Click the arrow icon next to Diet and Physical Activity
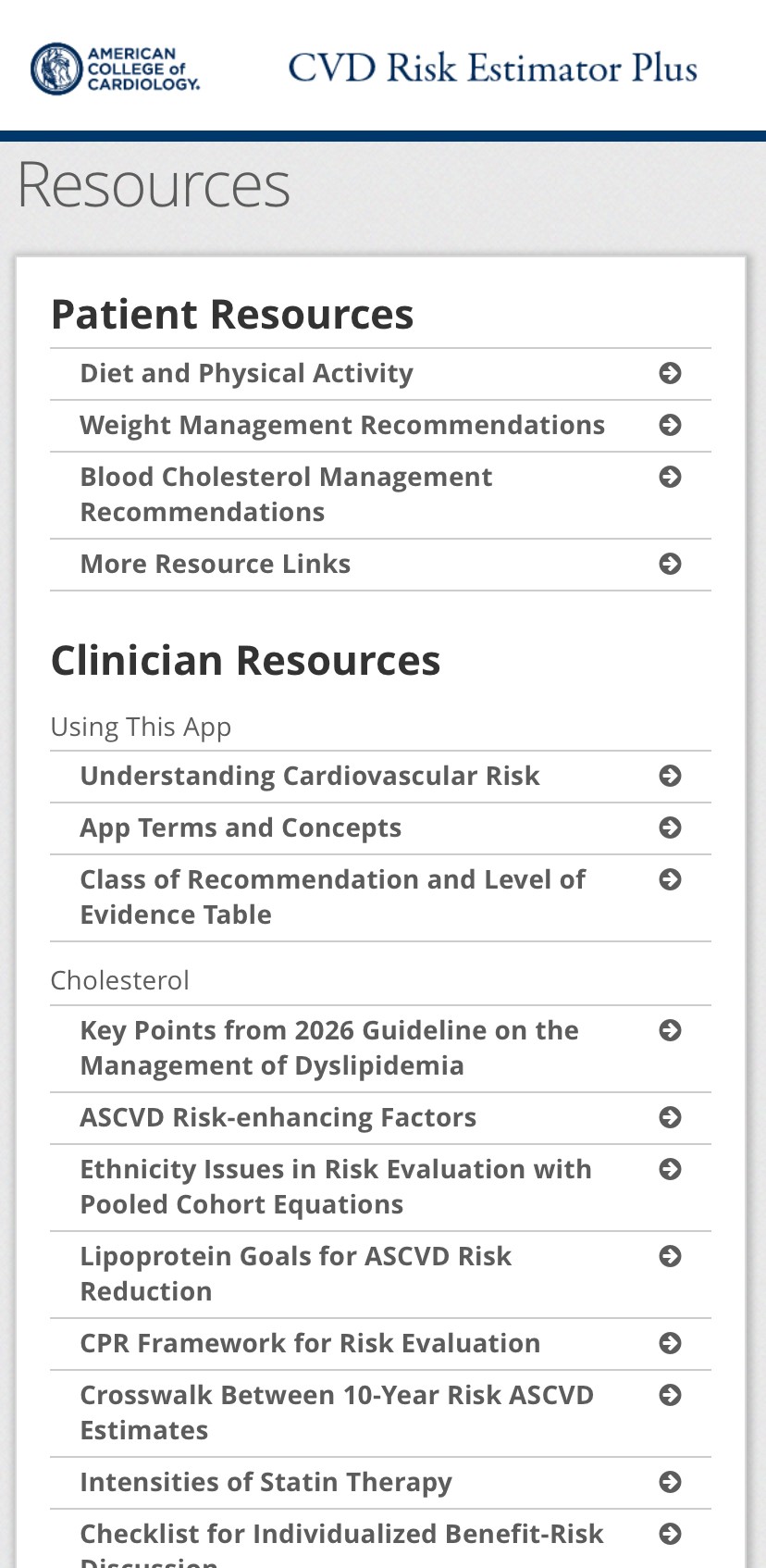Viewport: 766px width, 1568px height. coord(670,373)
